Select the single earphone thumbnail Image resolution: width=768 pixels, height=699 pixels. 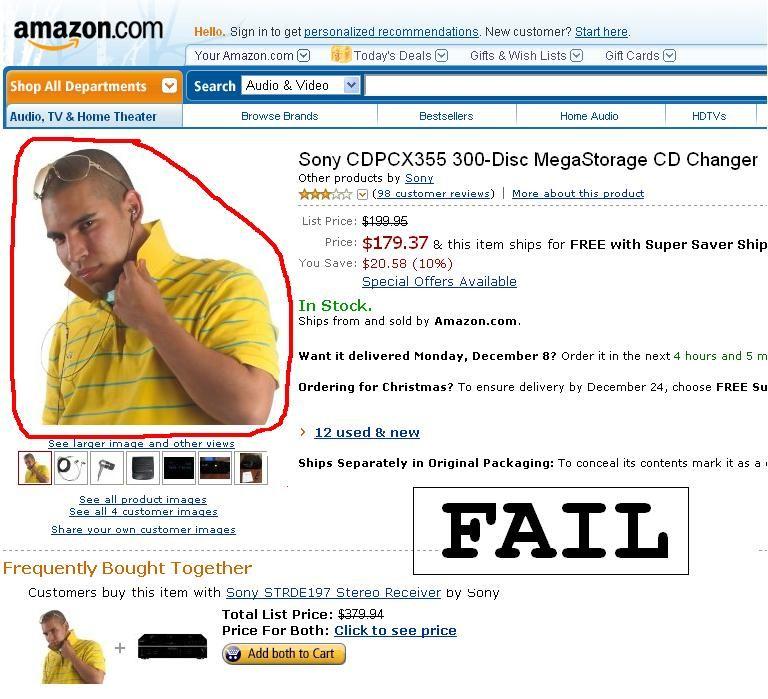coord(107,468)
